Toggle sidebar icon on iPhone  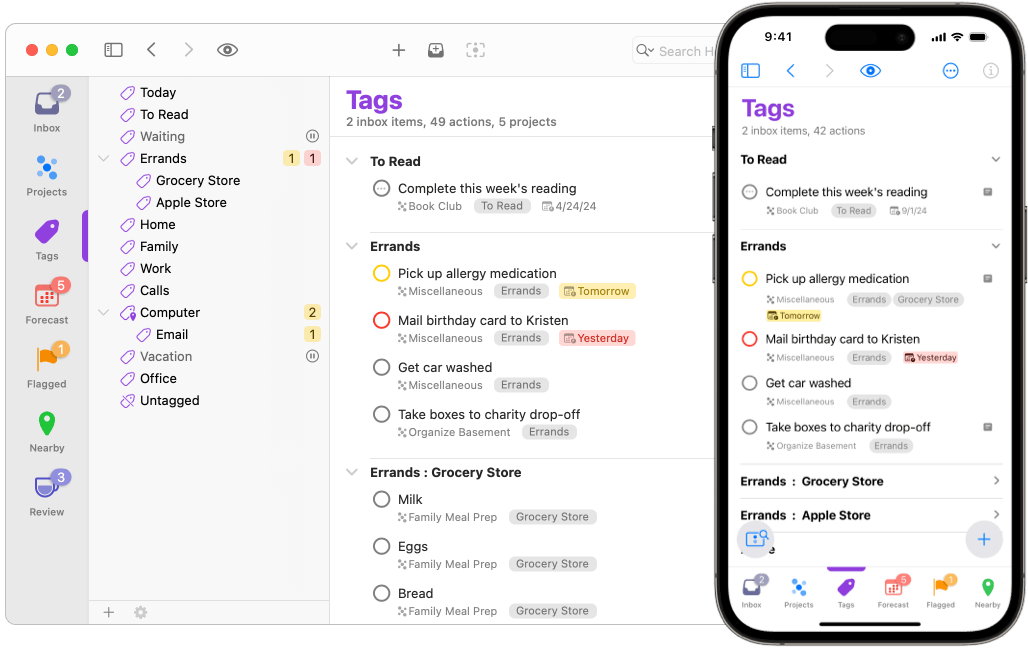(x=751, y=71)
